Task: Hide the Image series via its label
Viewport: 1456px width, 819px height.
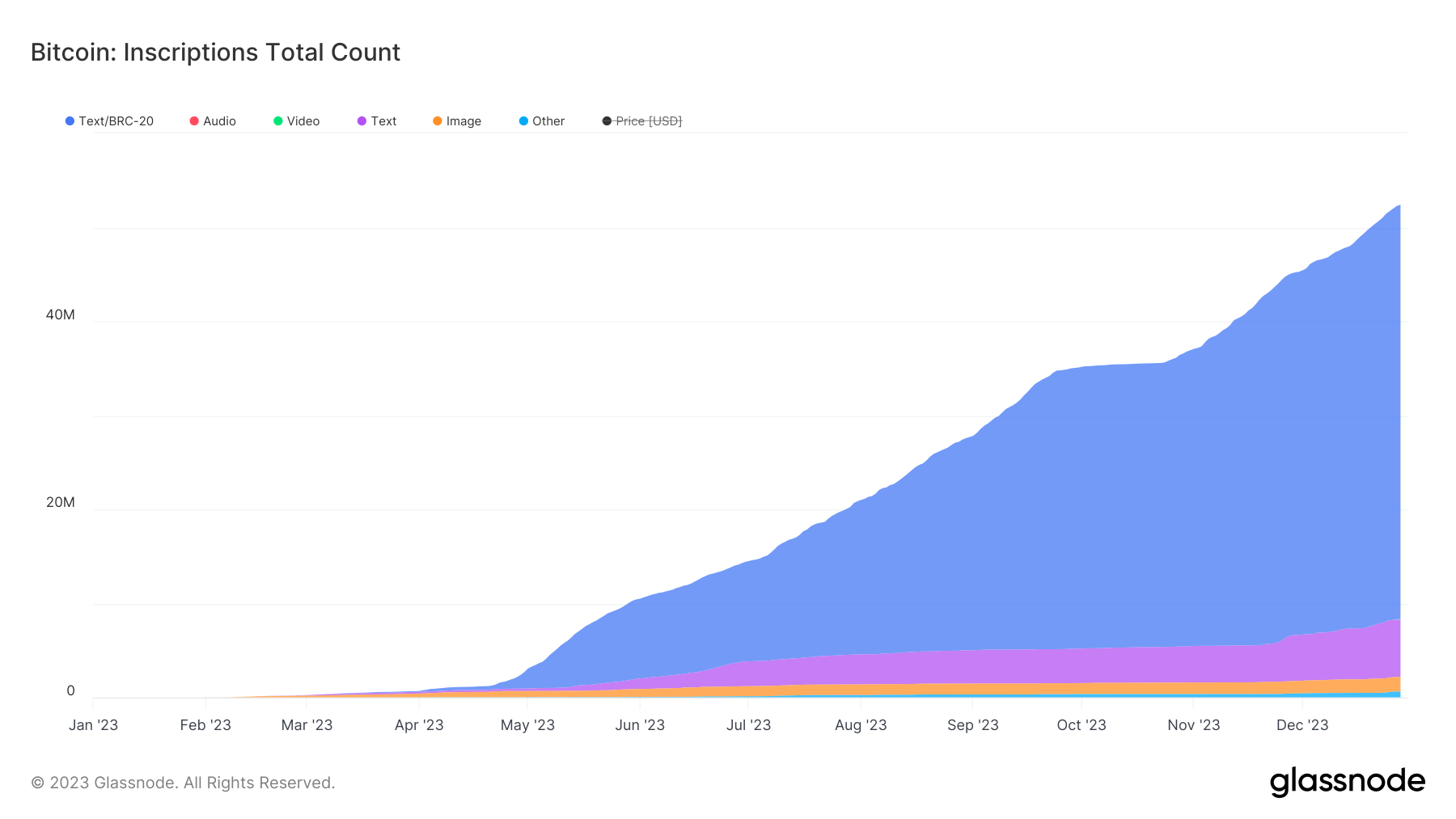Action: click(463, 121)
